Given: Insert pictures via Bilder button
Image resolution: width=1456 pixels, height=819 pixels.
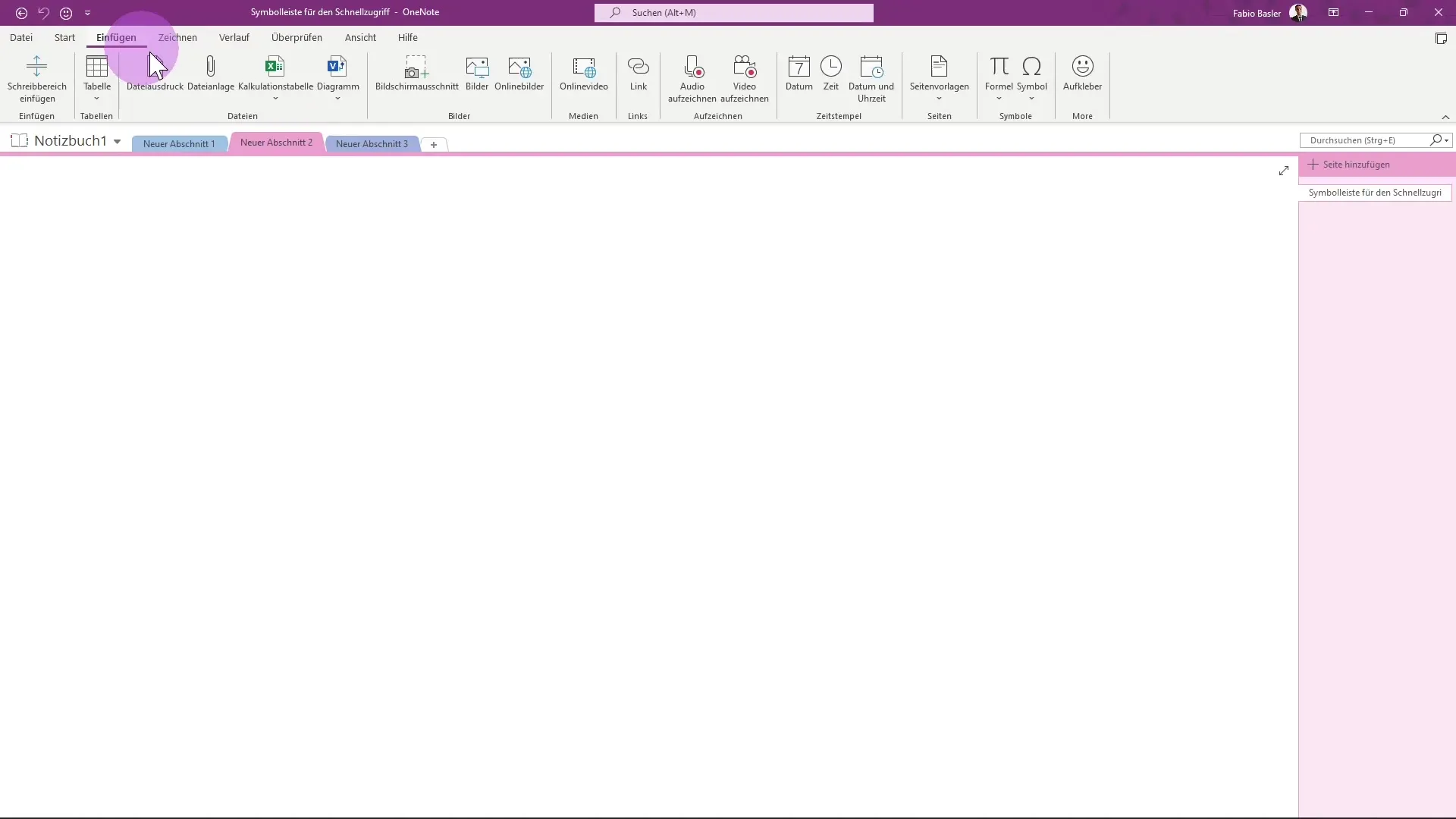Looking at the screenshot, I should pyautogui.click(x=477, y=74).
